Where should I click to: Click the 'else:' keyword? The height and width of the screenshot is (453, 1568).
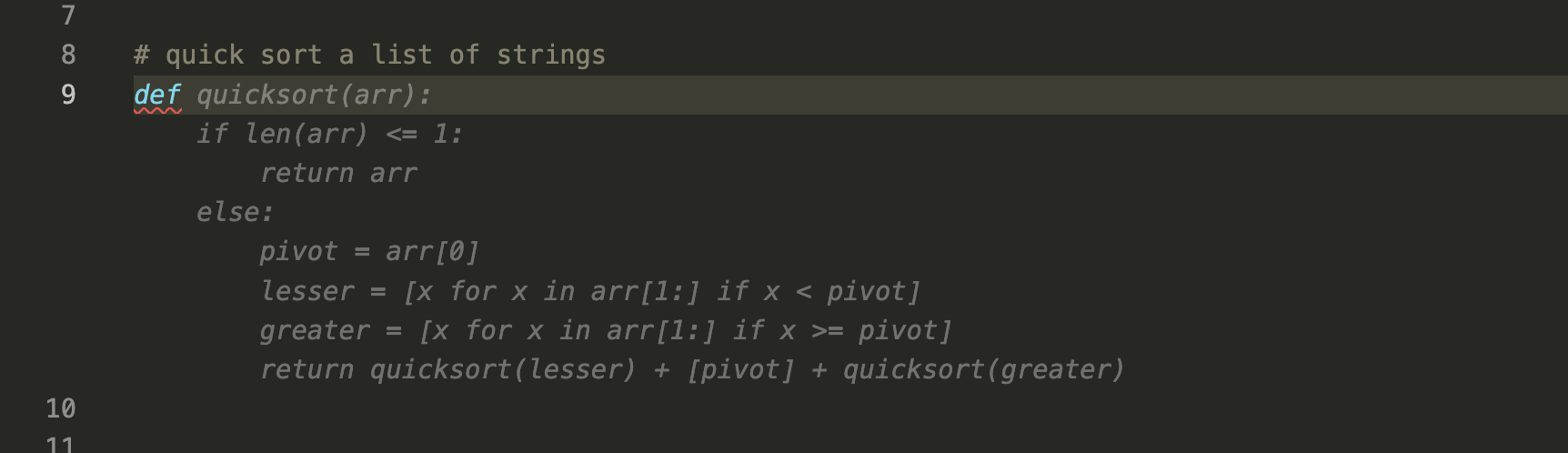235,213
